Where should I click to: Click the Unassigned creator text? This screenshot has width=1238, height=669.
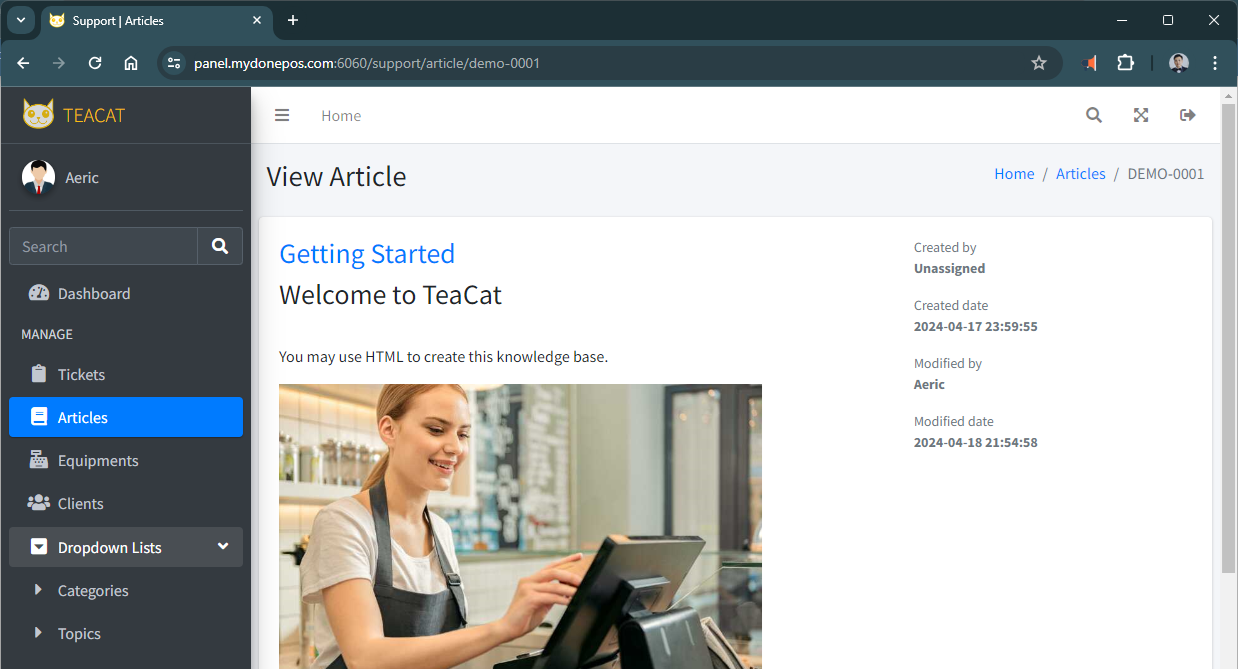[x=949, y=268]
